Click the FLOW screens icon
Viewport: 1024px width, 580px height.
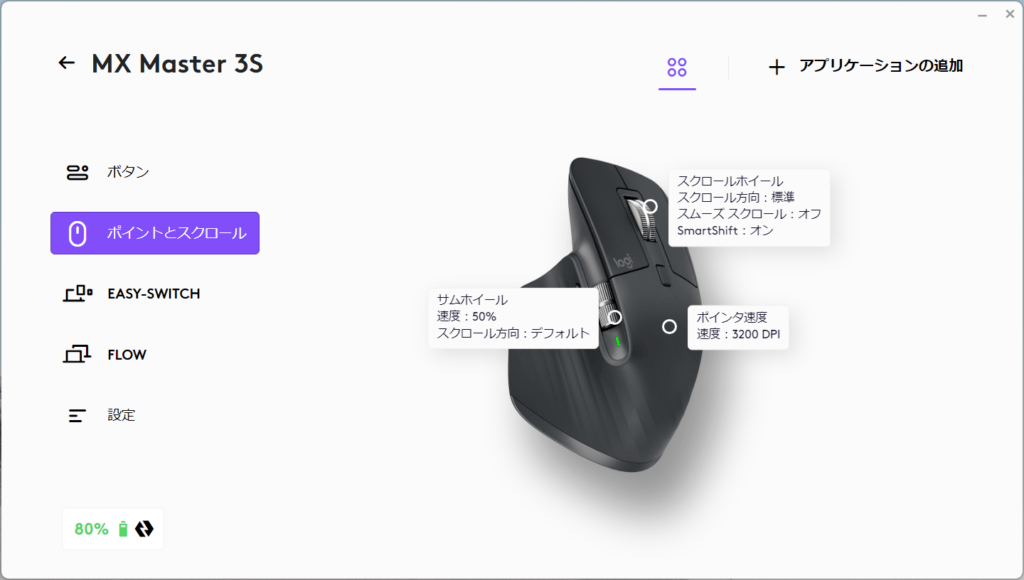point(76,354)
